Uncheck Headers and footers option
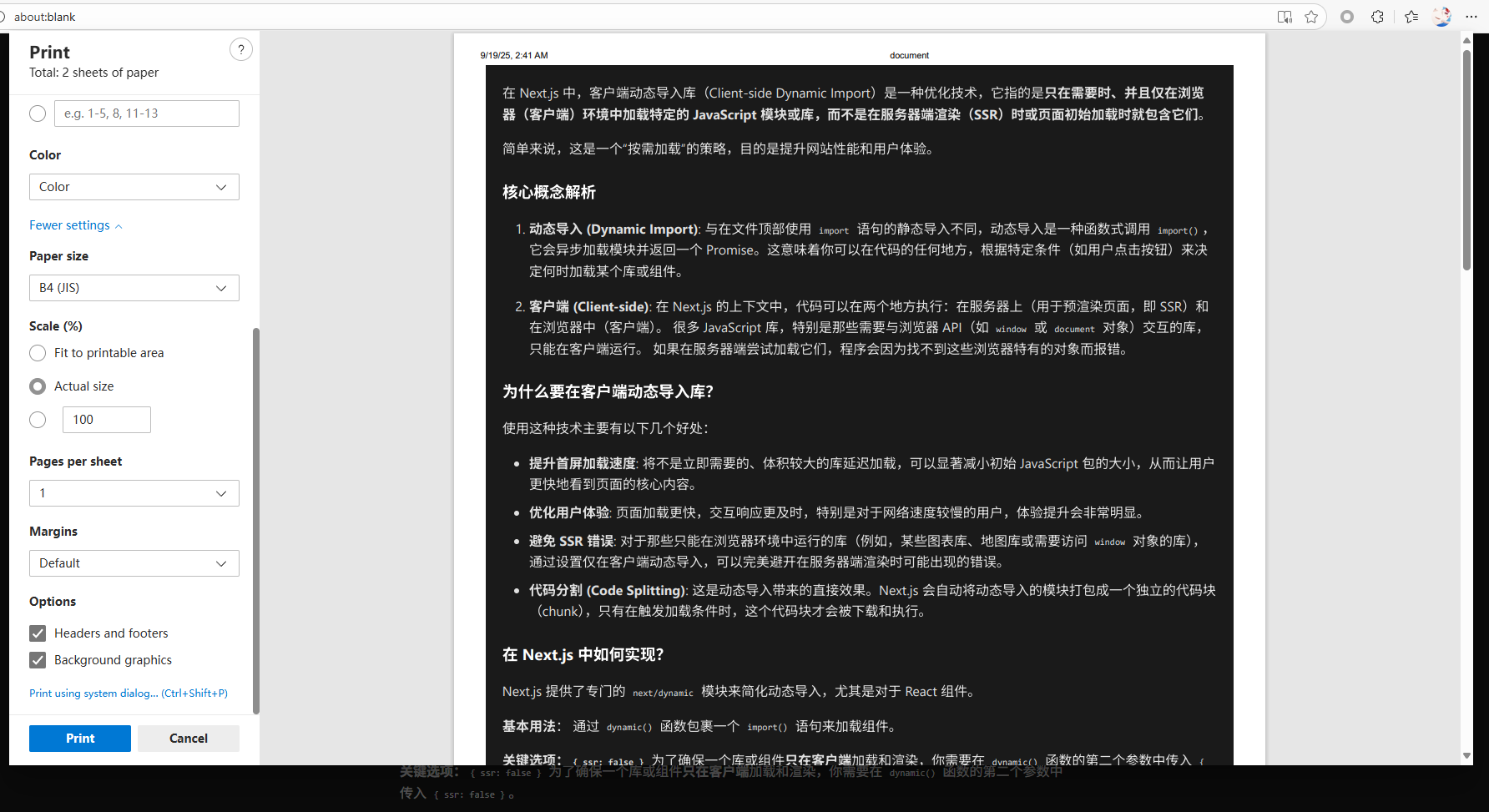 (38, 633)
